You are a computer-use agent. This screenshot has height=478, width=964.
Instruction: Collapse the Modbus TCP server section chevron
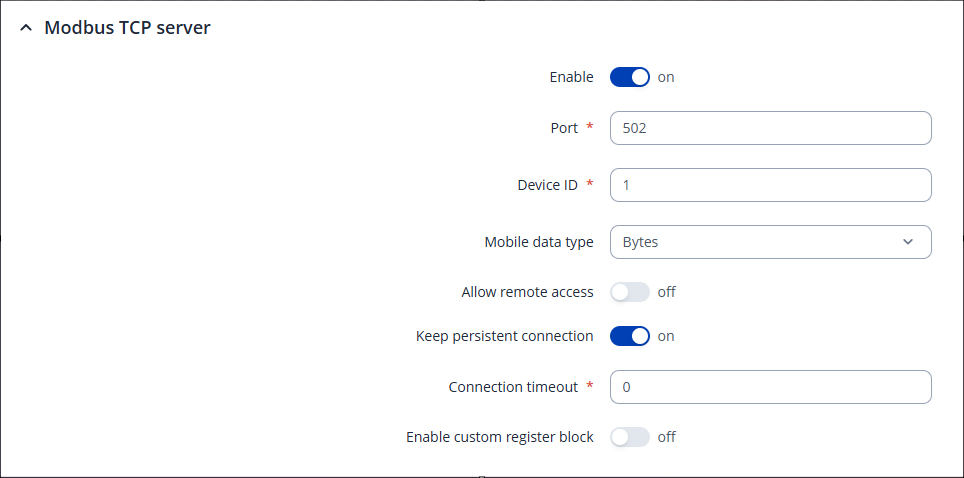[x=26, y=28]
